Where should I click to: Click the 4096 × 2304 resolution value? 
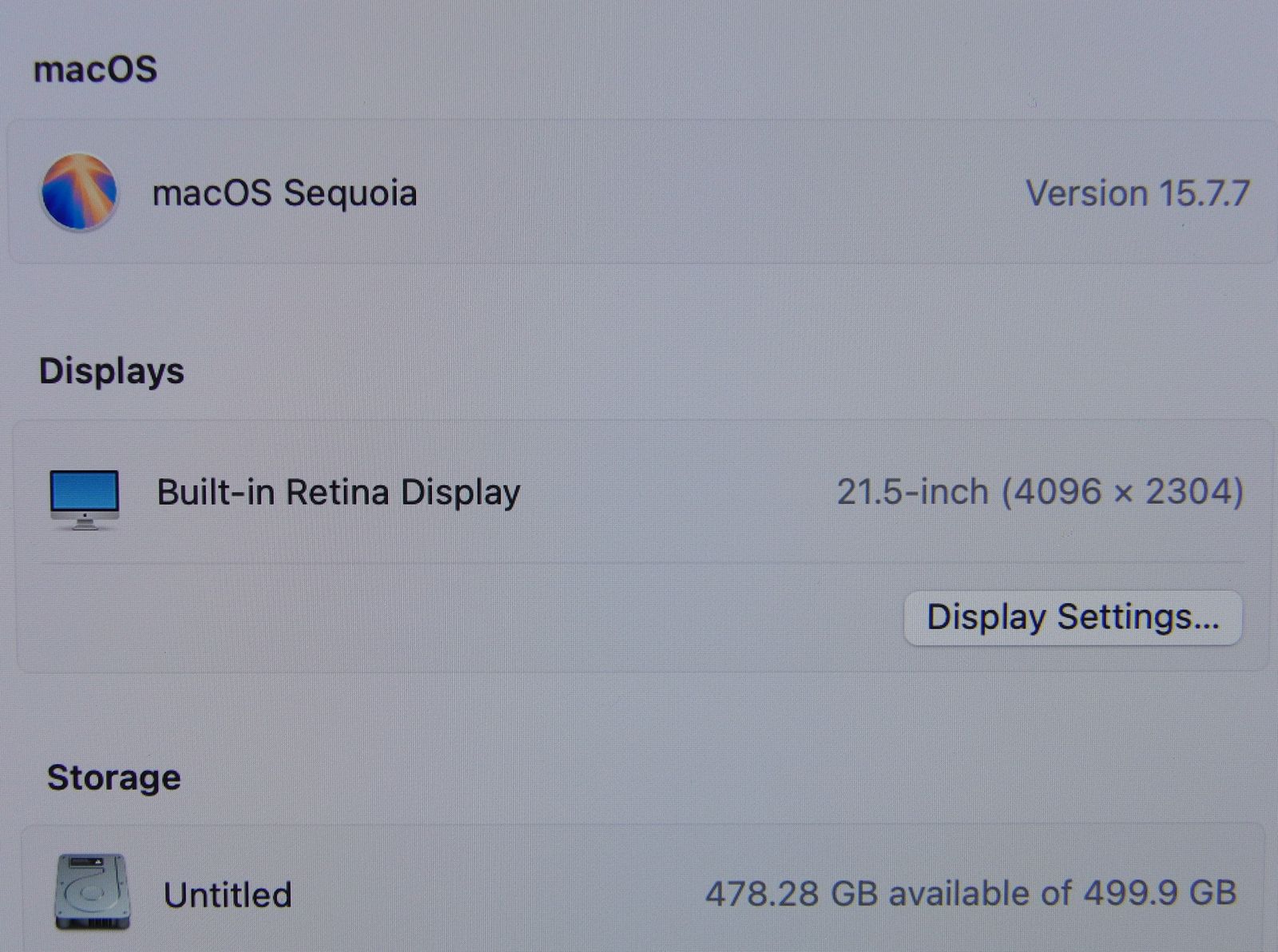pos(1123,492)
